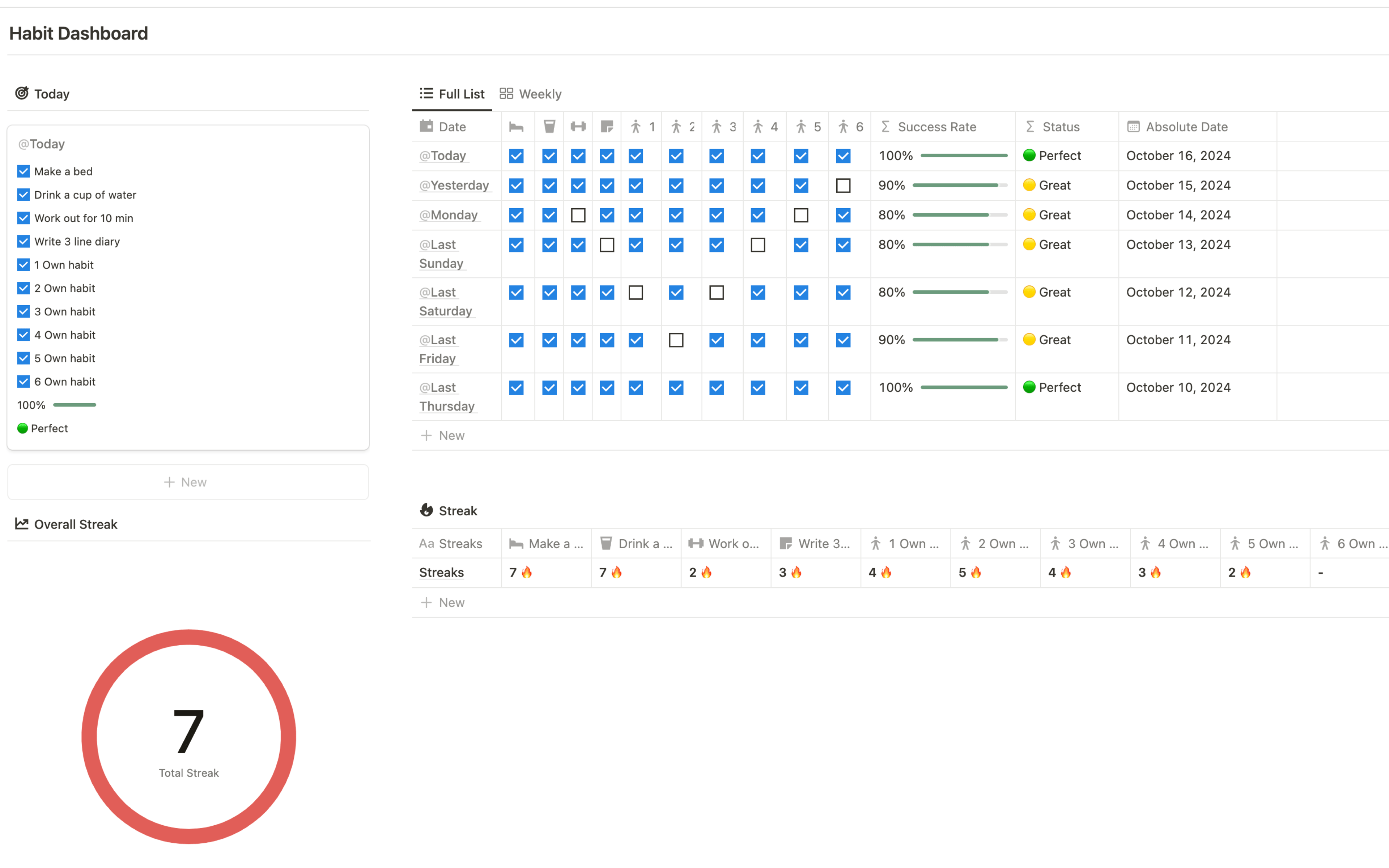Click the chart icon beside Overall Streak
The image size is (1389, 868).
click(x=22, y=524)
